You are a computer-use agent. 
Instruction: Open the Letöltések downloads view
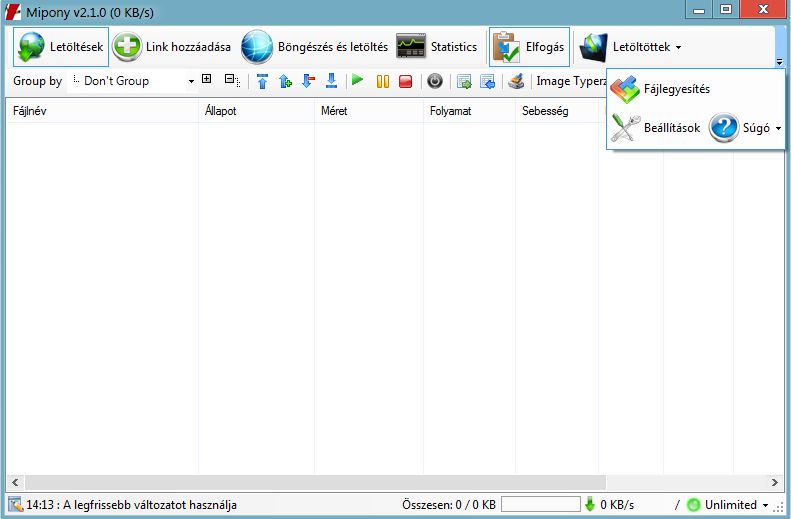pyautogui.click(x=61, y=47)
